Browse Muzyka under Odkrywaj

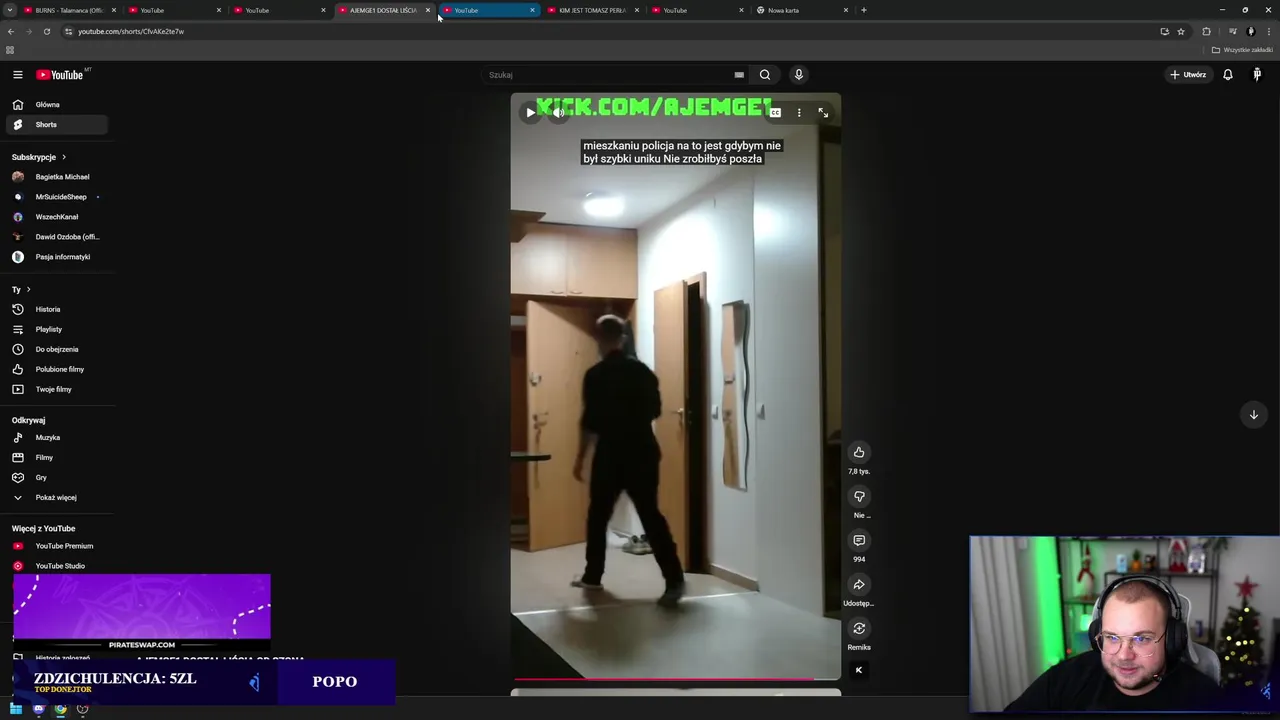(x=55, y=438)
